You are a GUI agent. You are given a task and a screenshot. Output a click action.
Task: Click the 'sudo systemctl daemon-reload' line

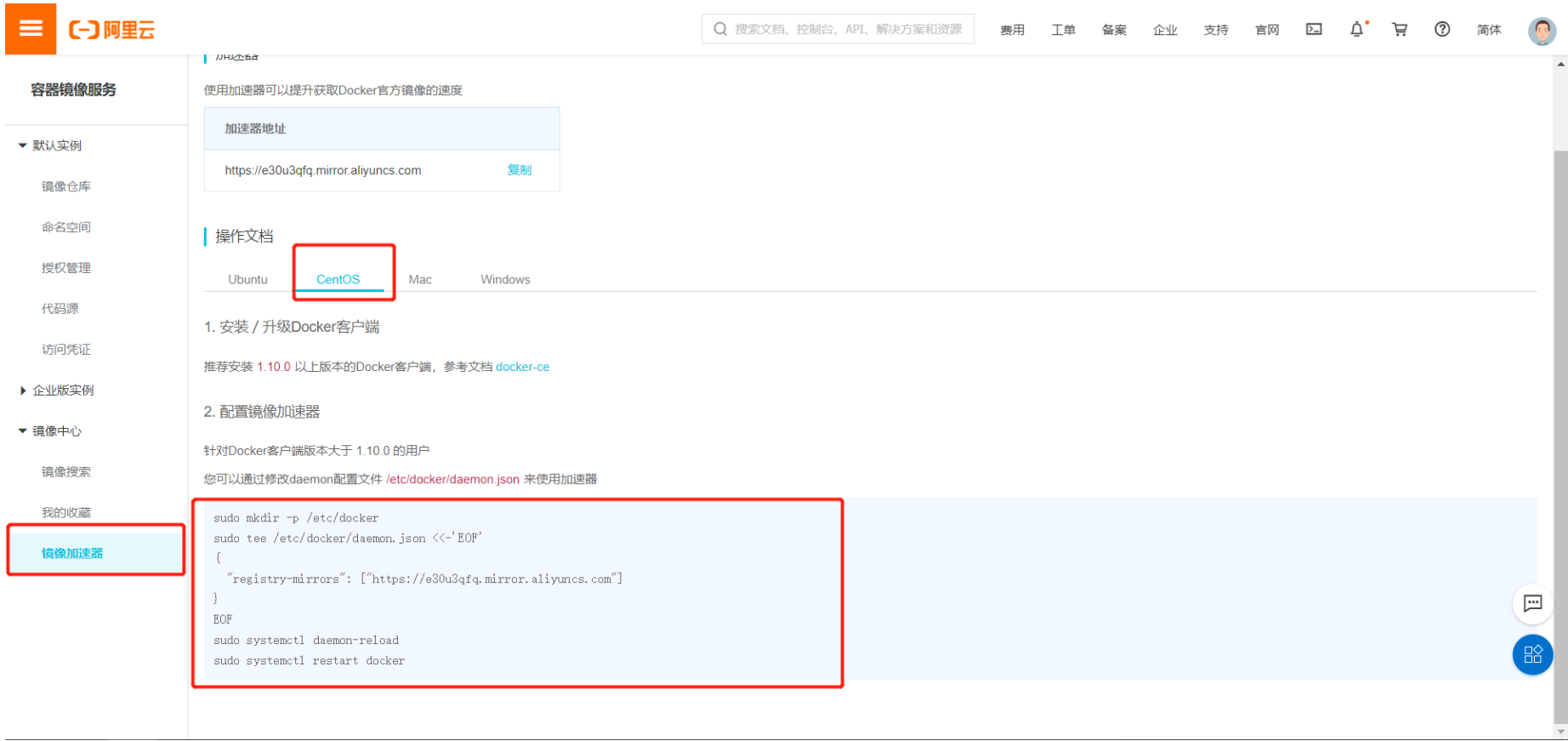[306, 641]
